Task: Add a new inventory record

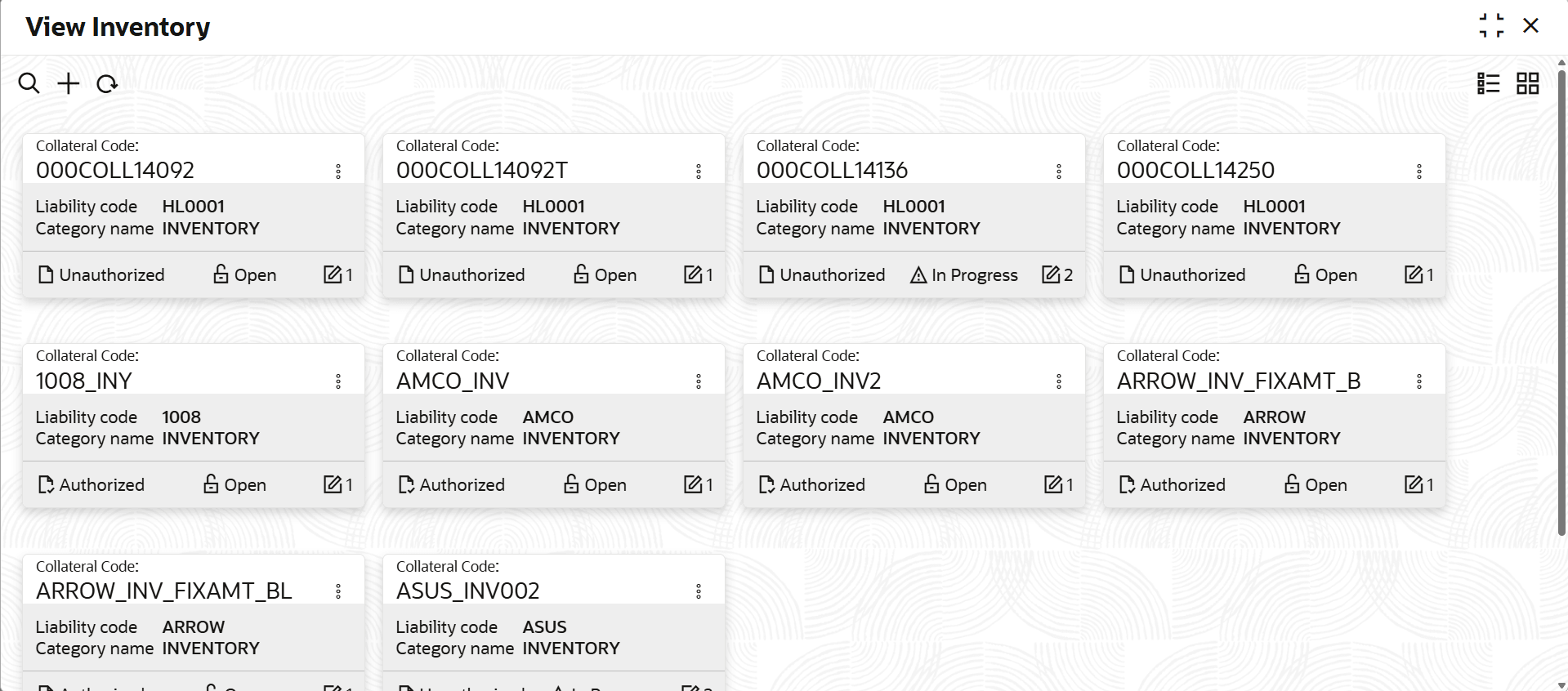Action: [x=69, y=83]
